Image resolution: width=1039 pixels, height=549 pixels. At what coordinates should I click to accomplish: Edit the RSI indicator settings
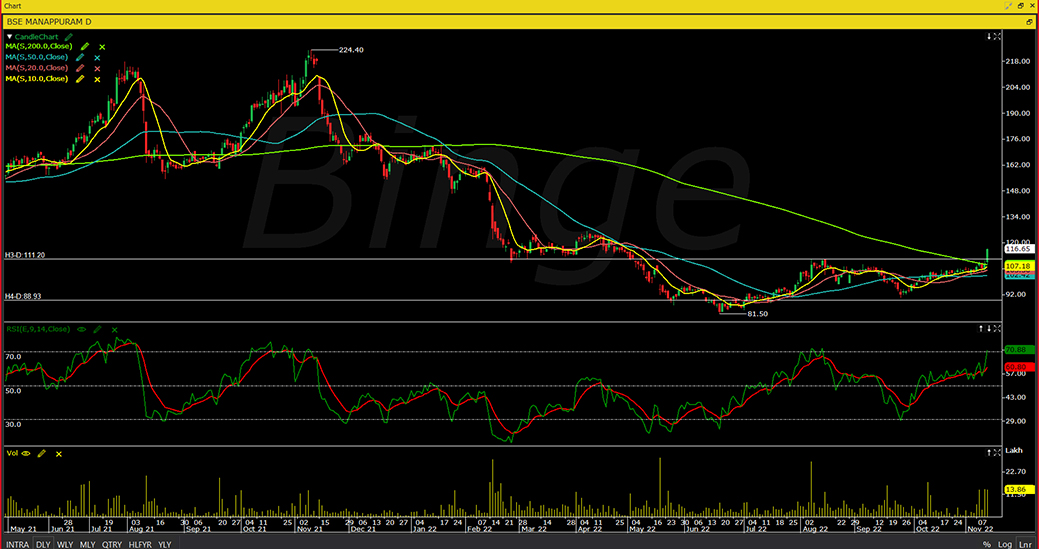97,329
